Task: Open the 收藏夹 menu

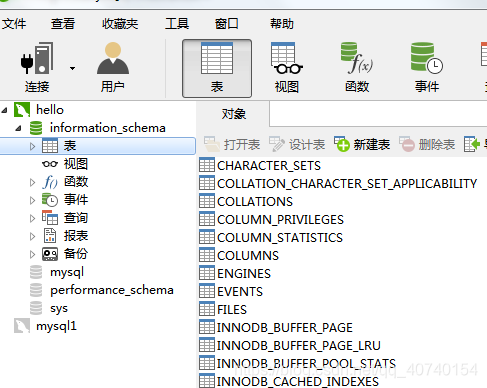Action: pyautogui.click(x=120, y=24)
